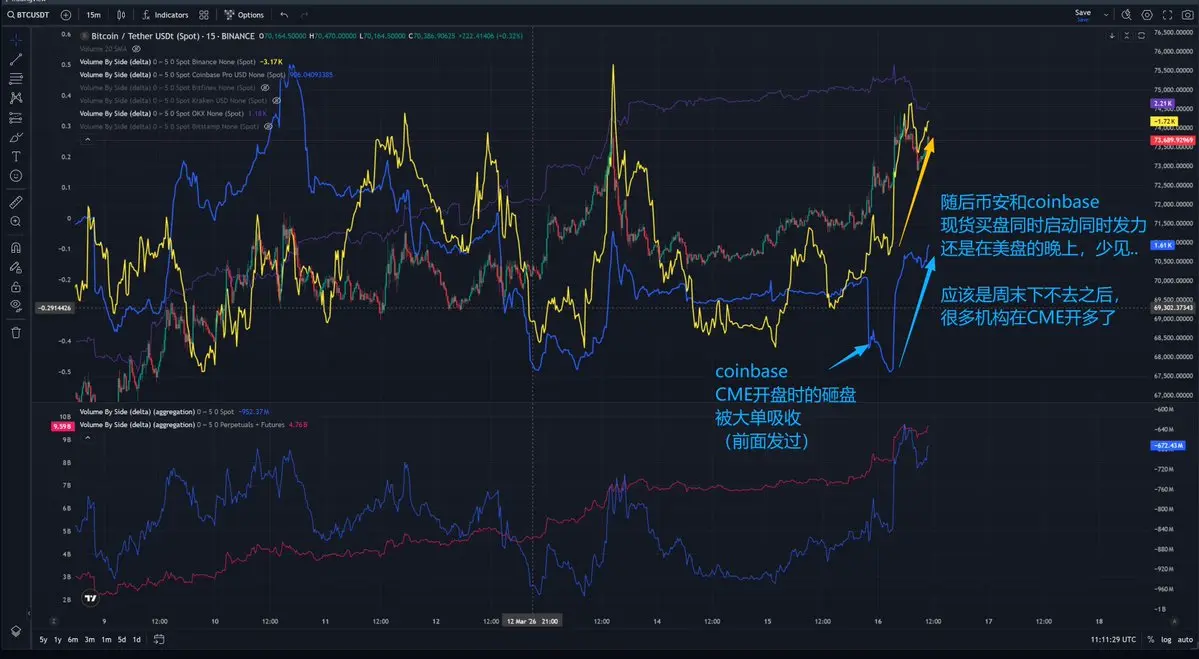This screenshot has width=1199, height=659.
Task: Select the trend line drawing tool
Action: pos(16,59)
